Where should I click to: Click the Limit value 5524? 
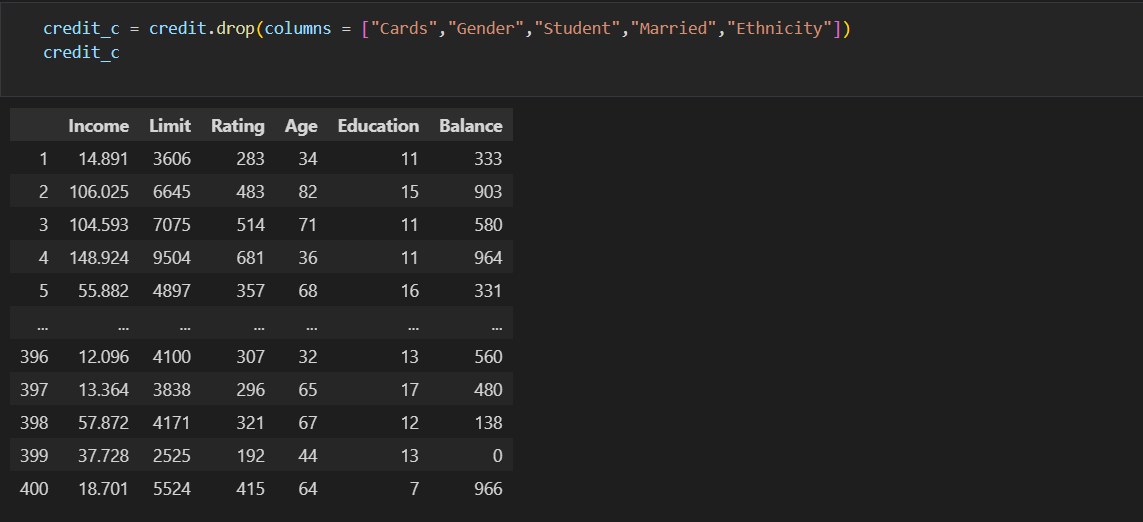(172, 488)
